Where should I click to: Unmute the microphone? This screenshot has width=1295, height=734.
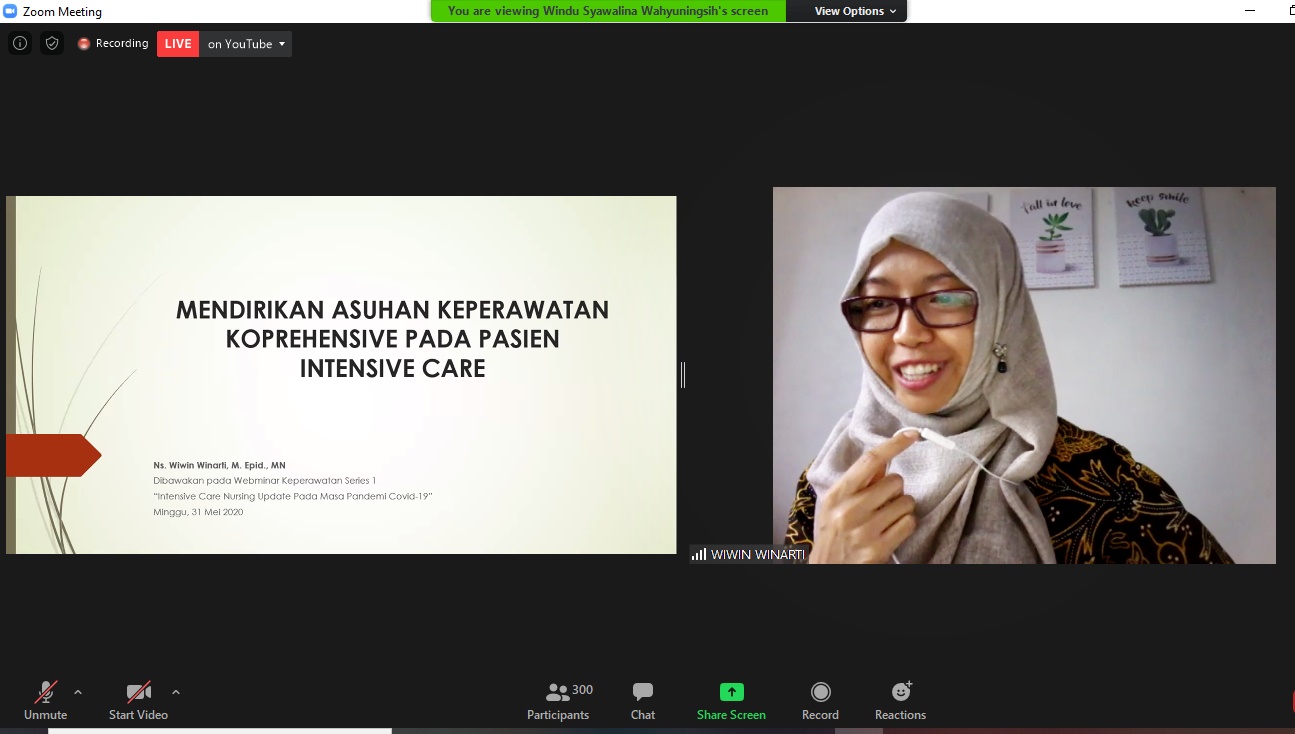(46, 692)
